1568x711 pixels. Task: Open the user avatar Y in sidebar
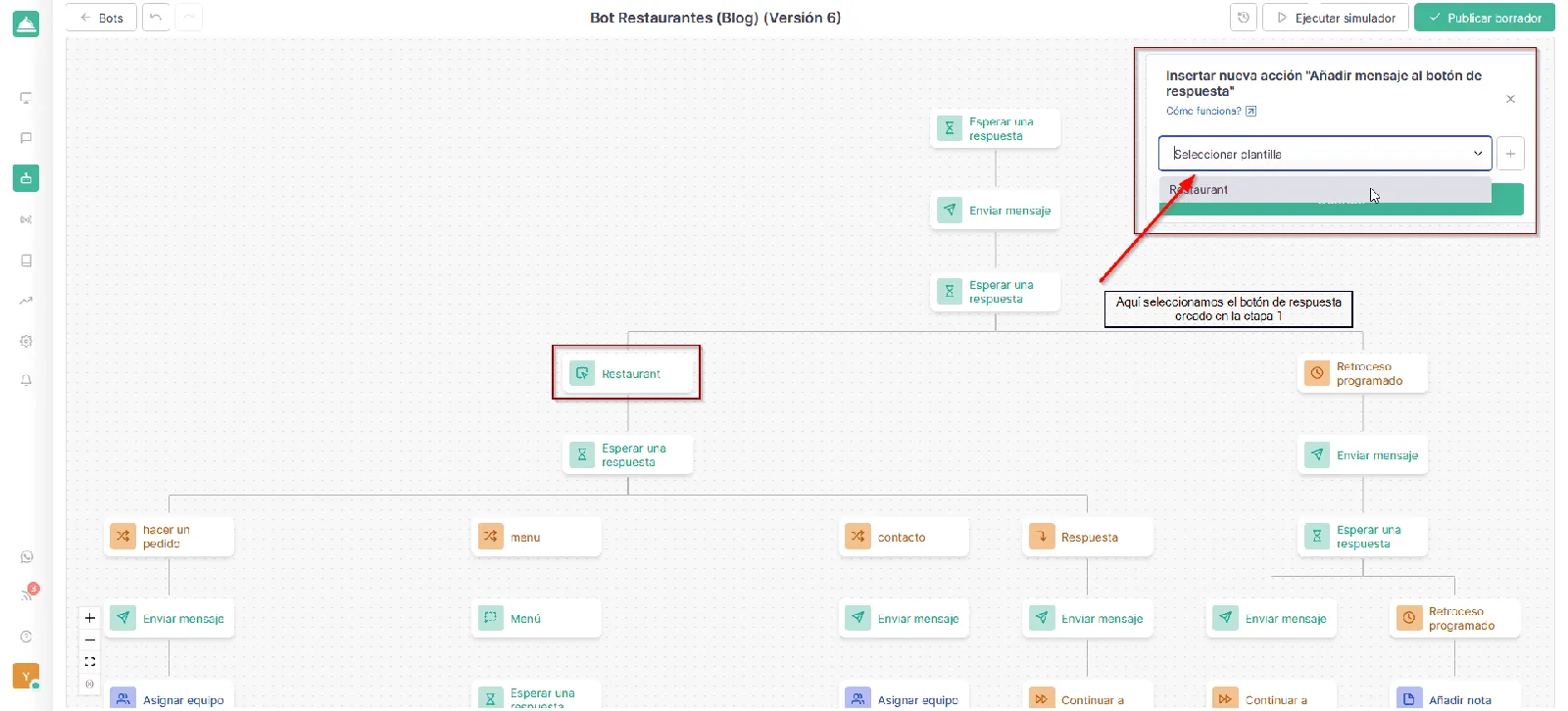click(x=25, y=676)
